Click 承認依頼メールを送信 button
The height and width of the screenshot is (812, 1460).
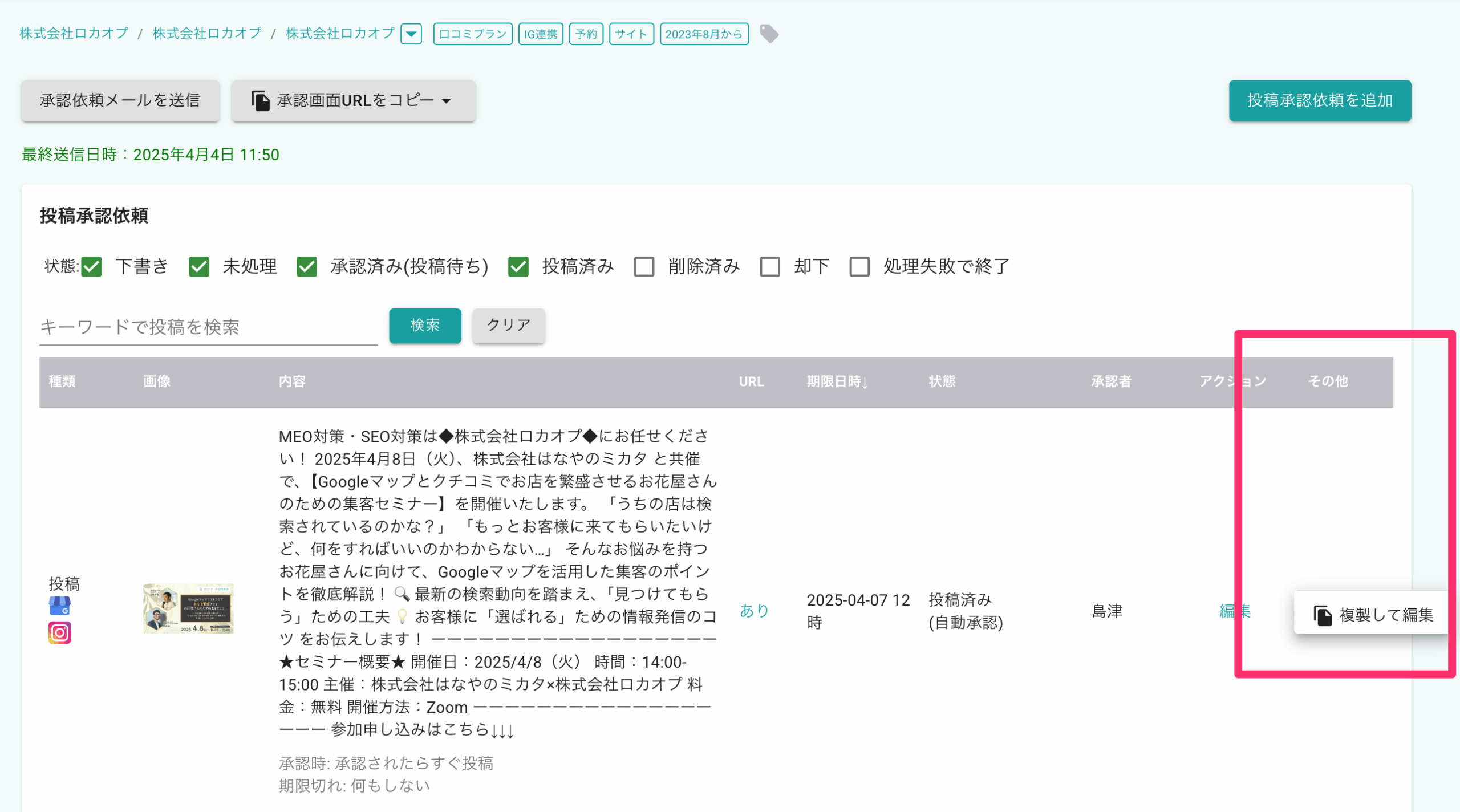[x=120, y=100]
